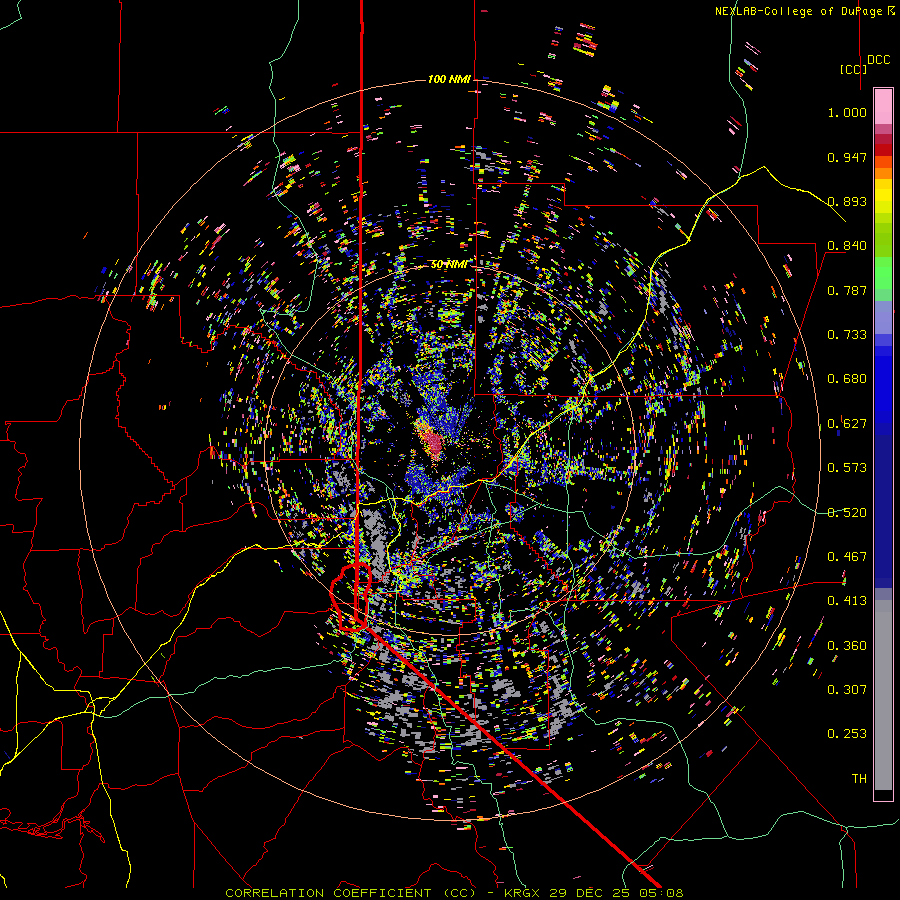The width and height of the screenshot is (900, 900).
Task: Pick the black TH segment at color bar bottom
Action: [x=883, y=795]
